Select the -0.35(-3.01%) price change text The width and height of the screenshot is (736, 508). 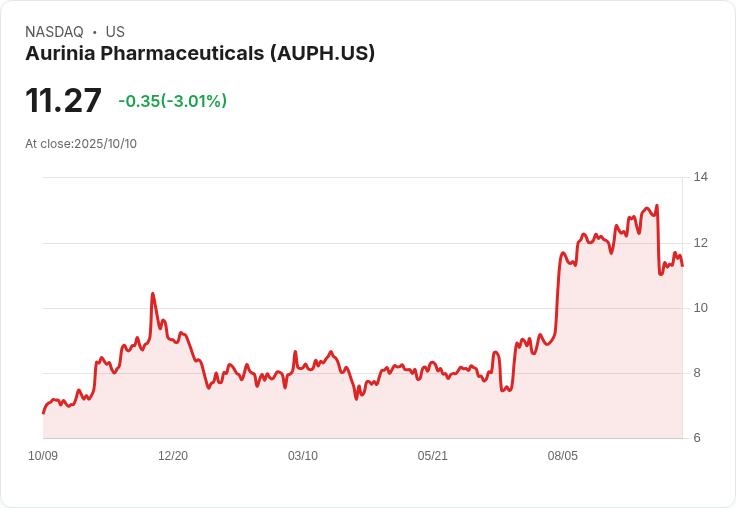(x=172, y=101)
